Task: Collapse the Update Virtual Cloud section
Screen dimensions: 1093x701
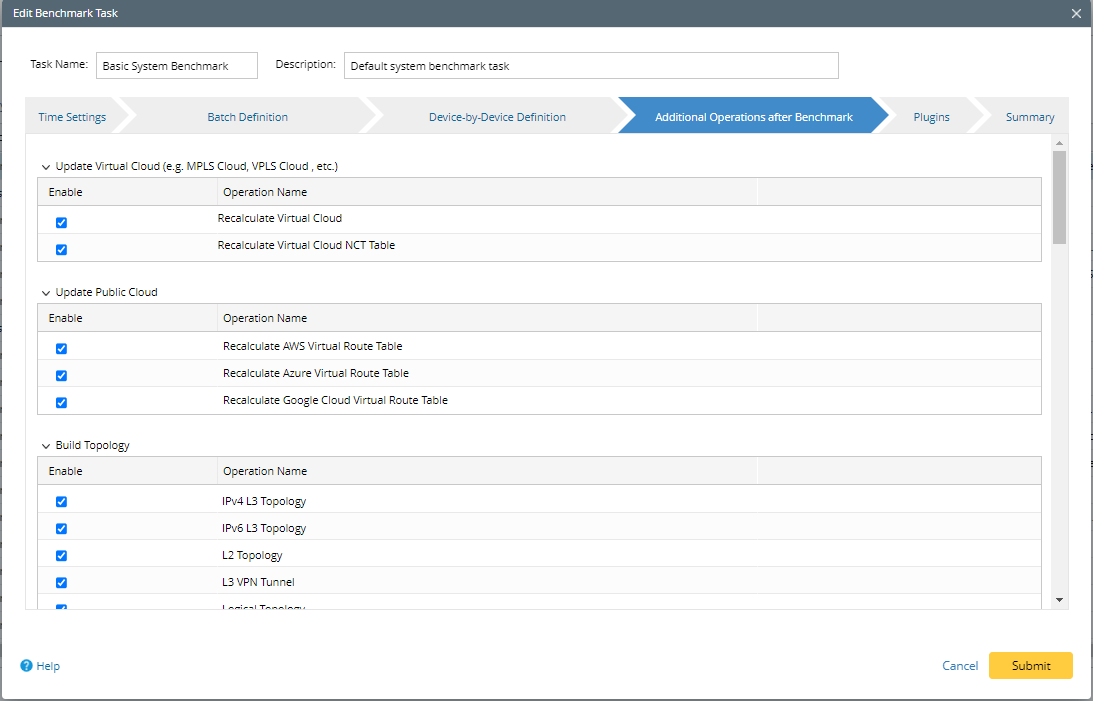Action: 45,167
